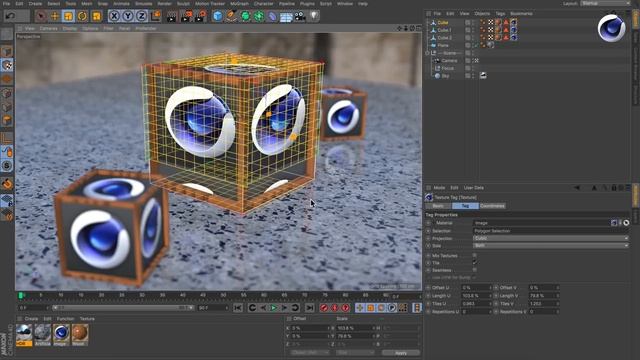640x360 pixels.
Task: Select the Camera object in Object Manager
Action: click(449, 60)
